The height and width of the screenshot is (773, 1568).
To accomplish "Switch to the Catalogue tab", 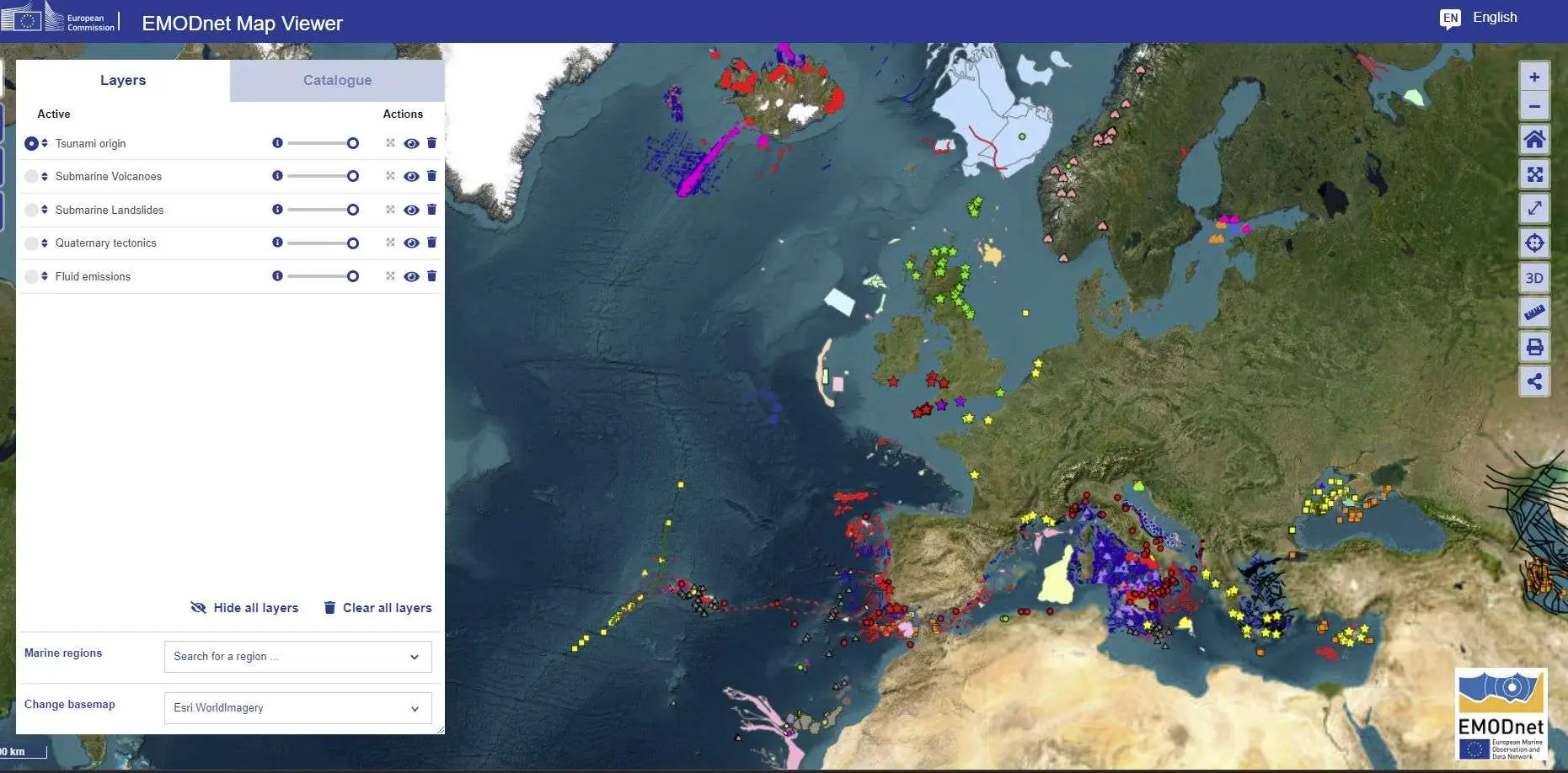I will (x=337, y=80).
